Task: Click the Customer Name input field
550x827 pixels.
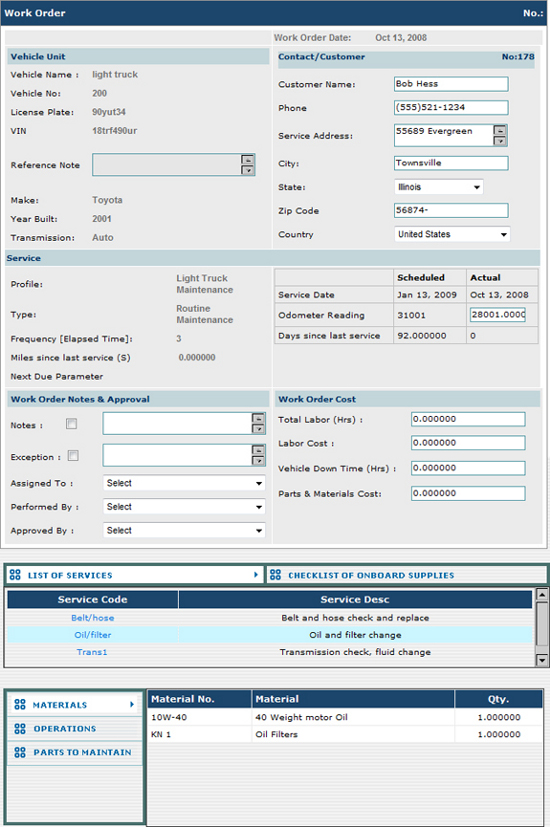Action: tap(451, 84)
